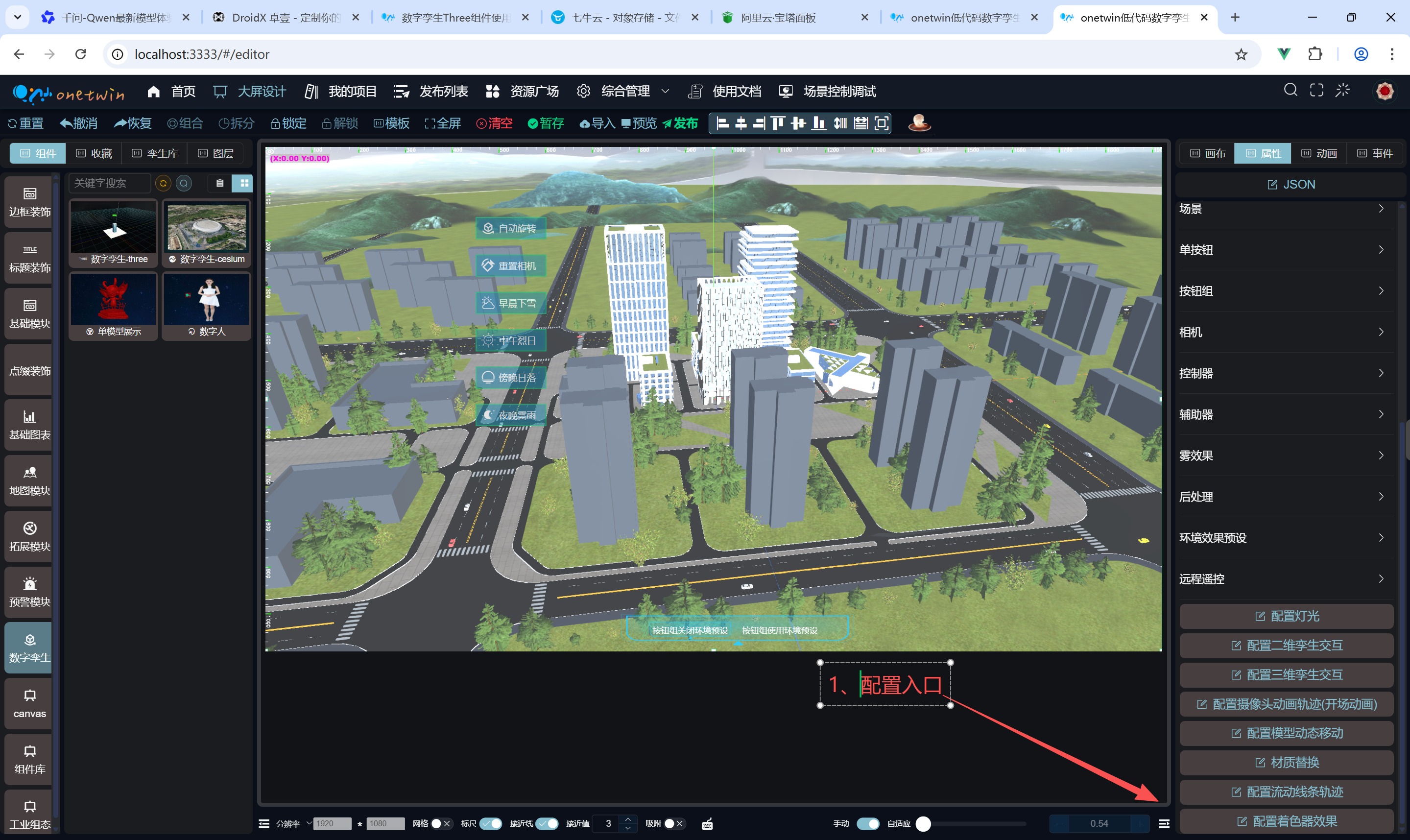Open the 图层 tab
The width and height of the screenshot is (1410, 840).
point(216,153)
